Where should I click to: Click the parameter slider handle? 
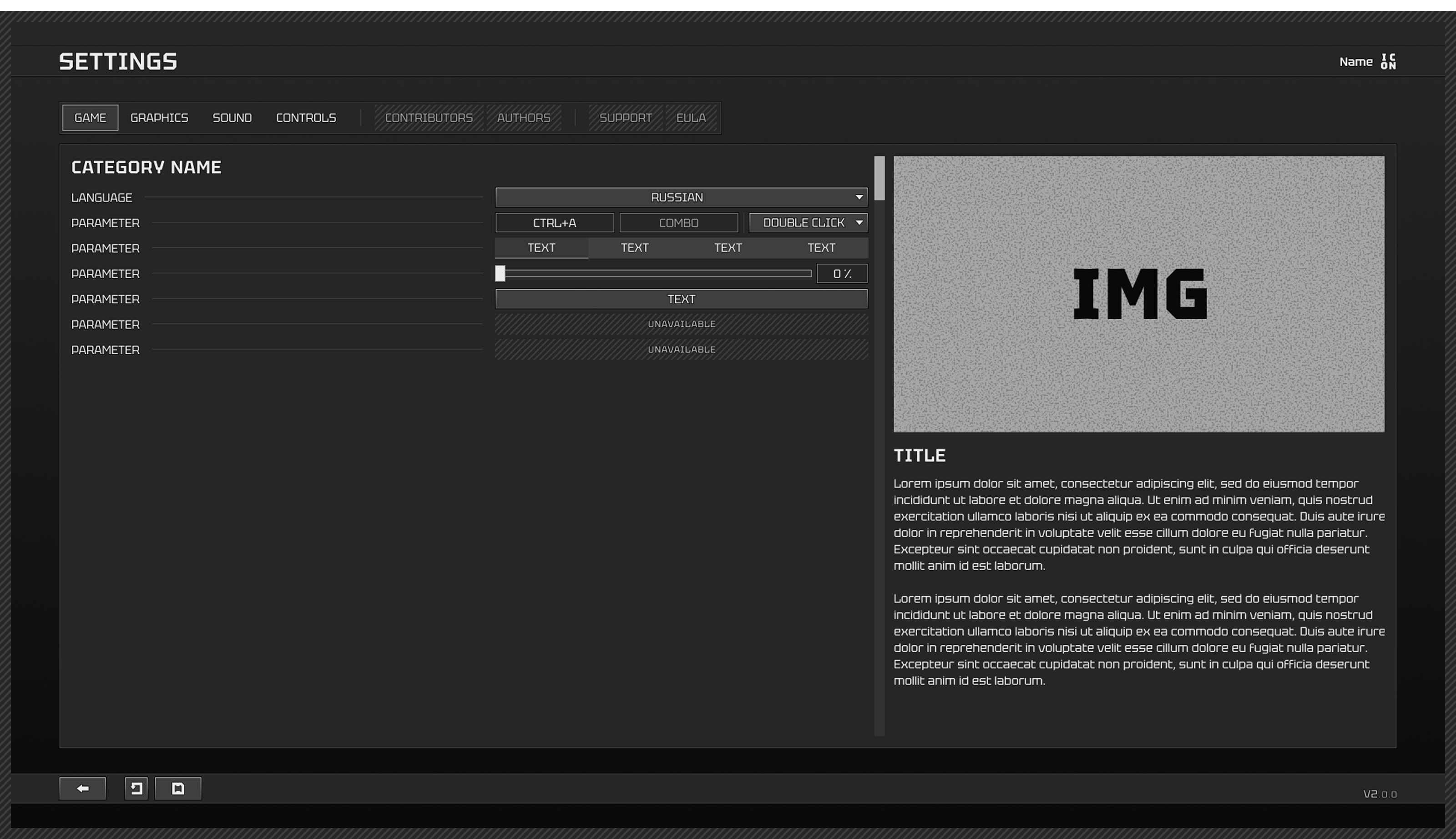(x=500, y=273)
